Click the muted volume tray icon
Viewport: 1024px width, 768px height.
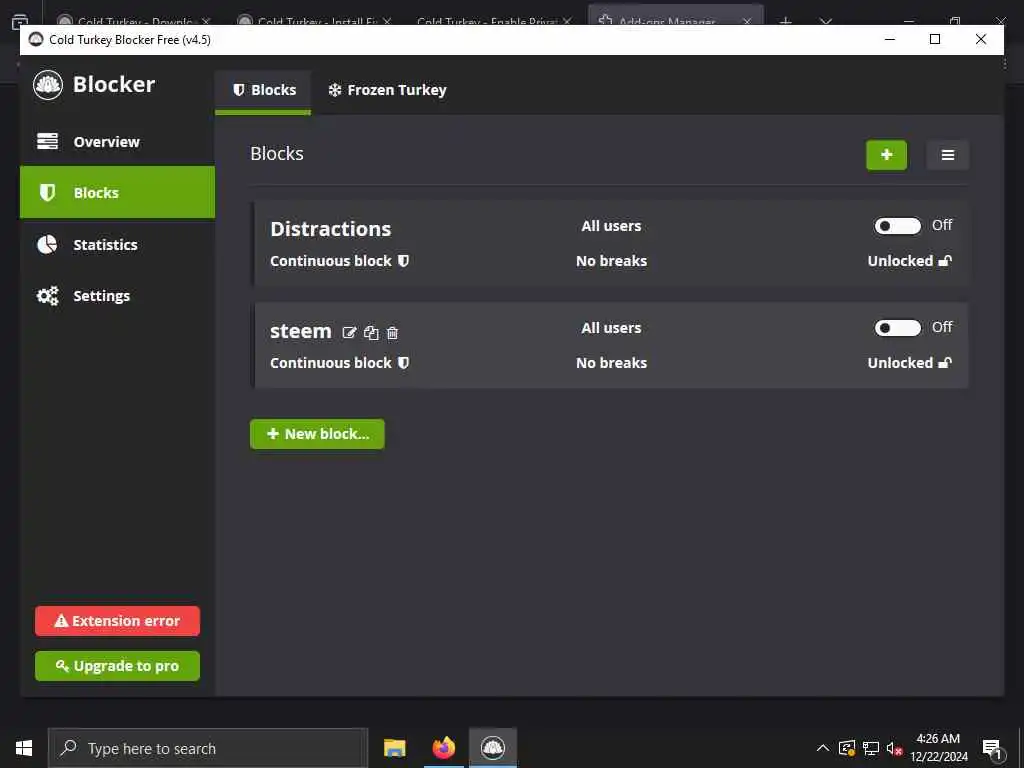click(x=894, y=748)
